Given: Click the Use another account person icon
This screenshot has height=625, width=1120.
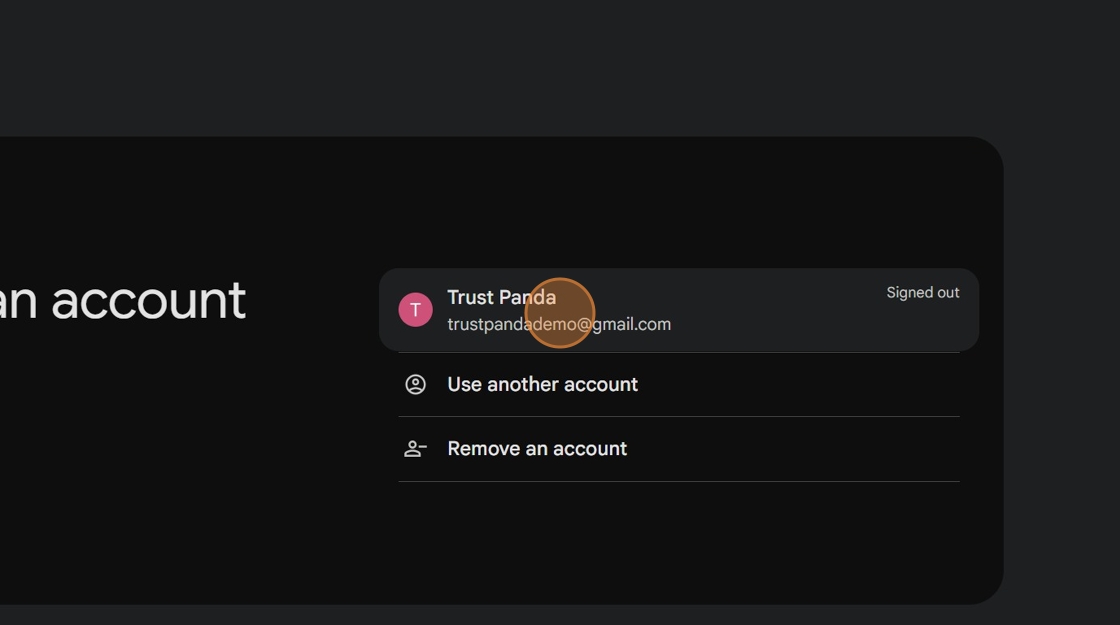Looking at the screenshot, I should 415,385.
